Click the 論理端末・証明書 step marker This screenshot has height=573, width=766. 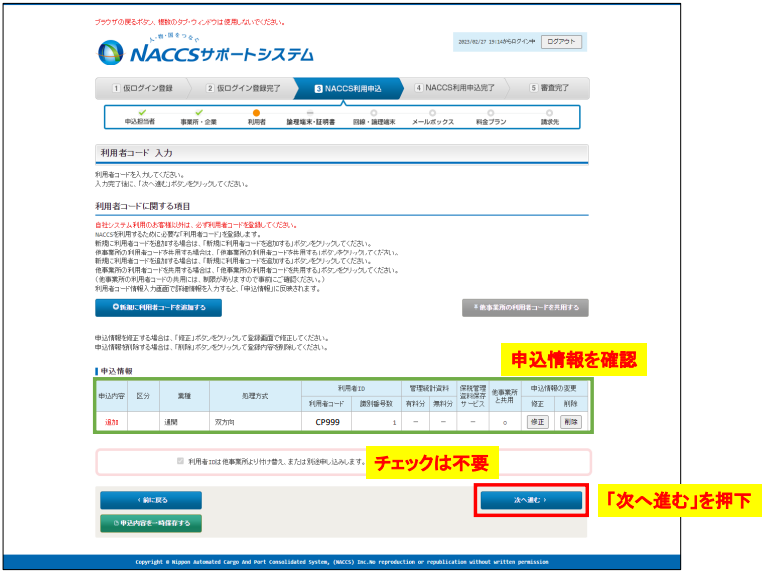pos(311,112)
